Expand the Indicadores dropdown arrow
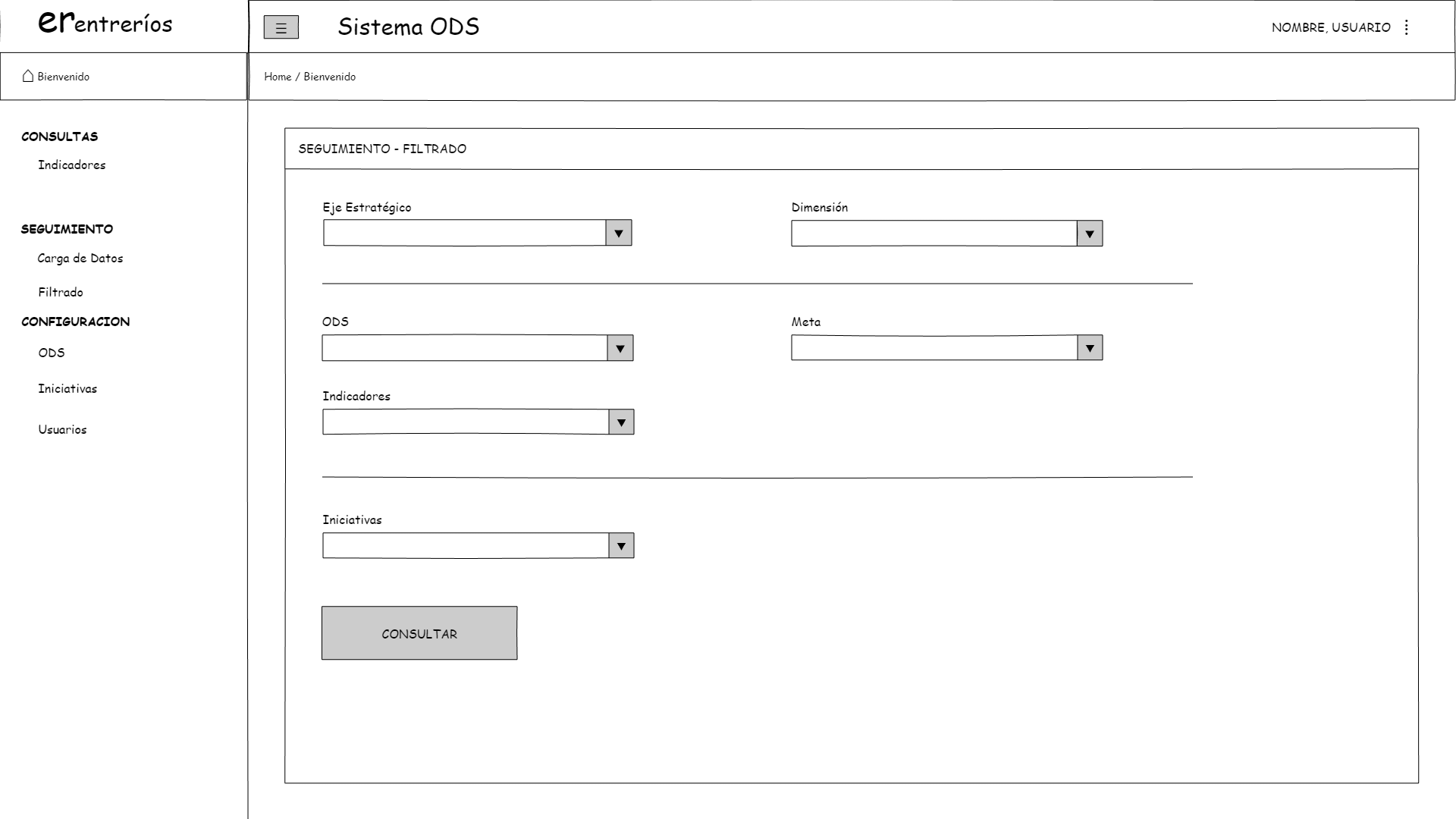Image resolution: width=1456 pixels, height=819 pixels. 620,422
